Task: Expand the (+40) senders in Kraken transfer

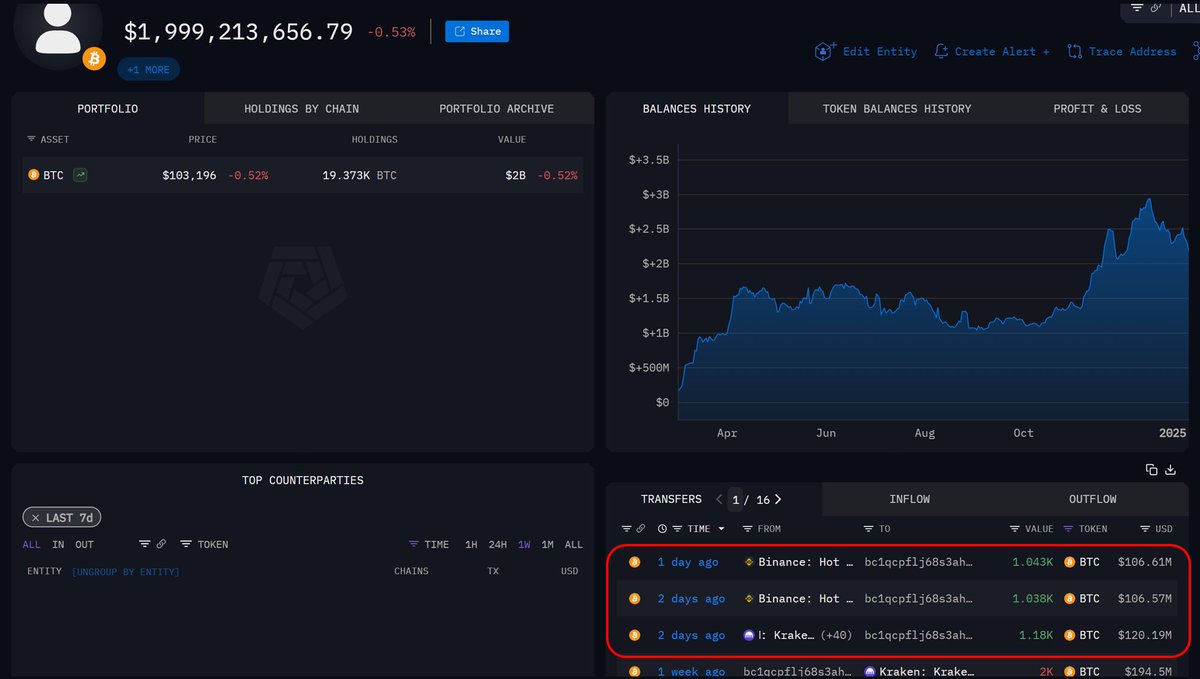Action: click(x=836, y=635)
